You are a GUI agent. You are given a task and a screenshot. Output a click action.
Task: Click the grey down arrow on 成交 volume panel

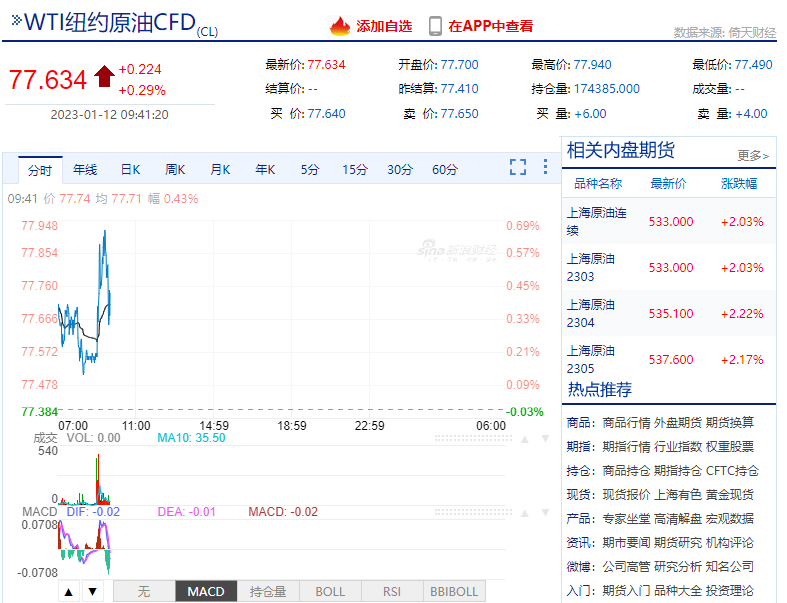pos(545,439)
